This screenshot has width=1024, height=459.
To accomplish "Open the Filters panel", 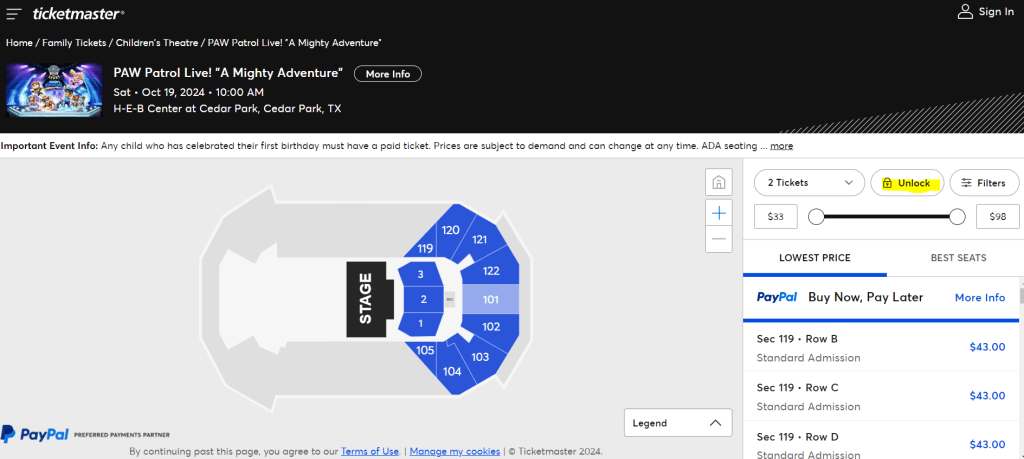I will pyautogui.click(x=985, y=183).
